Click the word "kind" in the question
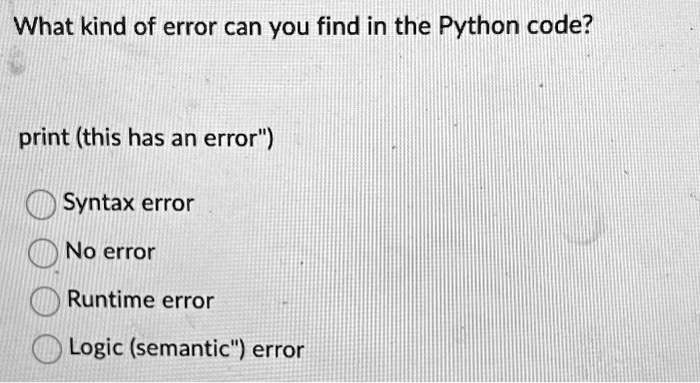The image size is (700, 383). (x=104, y=27)
